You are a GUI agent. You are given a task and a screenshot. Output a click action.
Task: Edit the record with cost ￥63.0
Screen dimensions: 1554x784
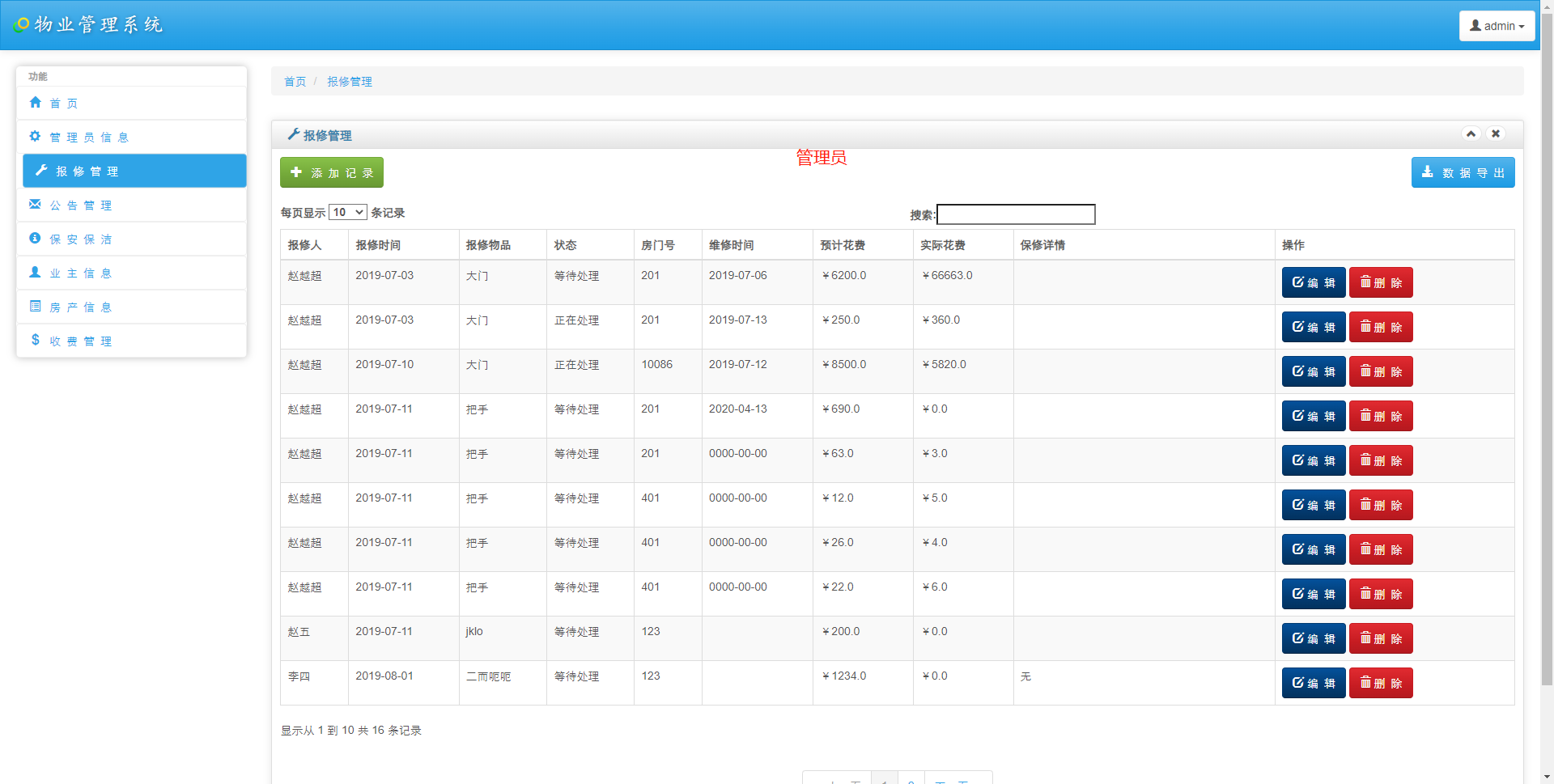tap(1314, 460)
